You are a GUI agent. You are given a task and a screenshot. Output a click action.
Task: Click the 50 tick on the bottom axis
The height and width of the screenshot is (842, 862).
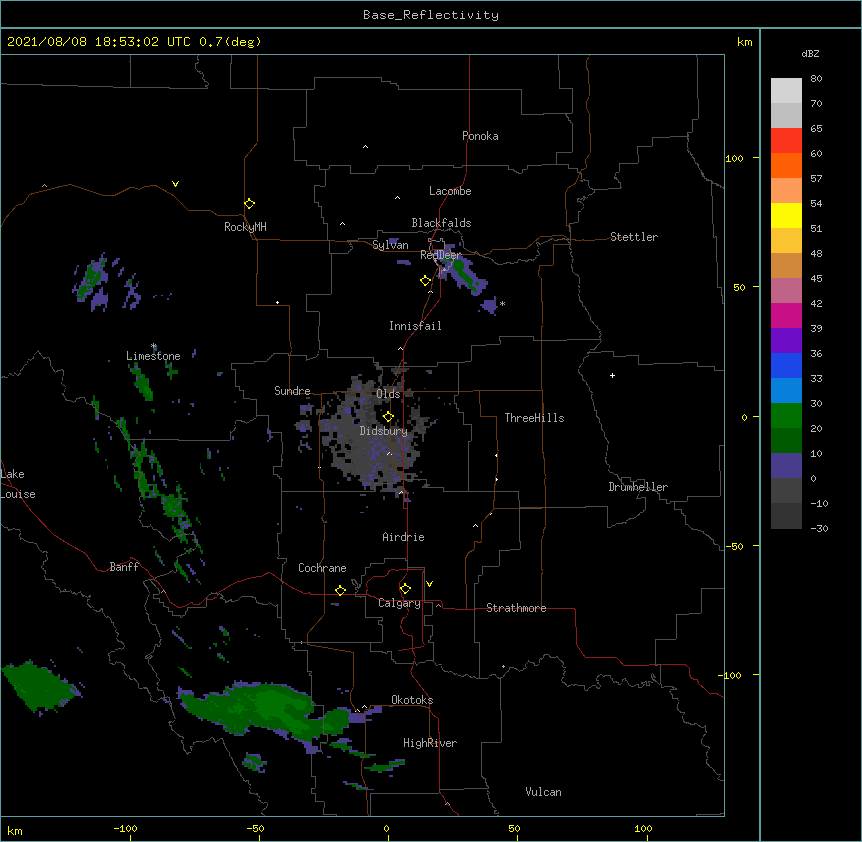pyautogui.click(x=514, y=828)
